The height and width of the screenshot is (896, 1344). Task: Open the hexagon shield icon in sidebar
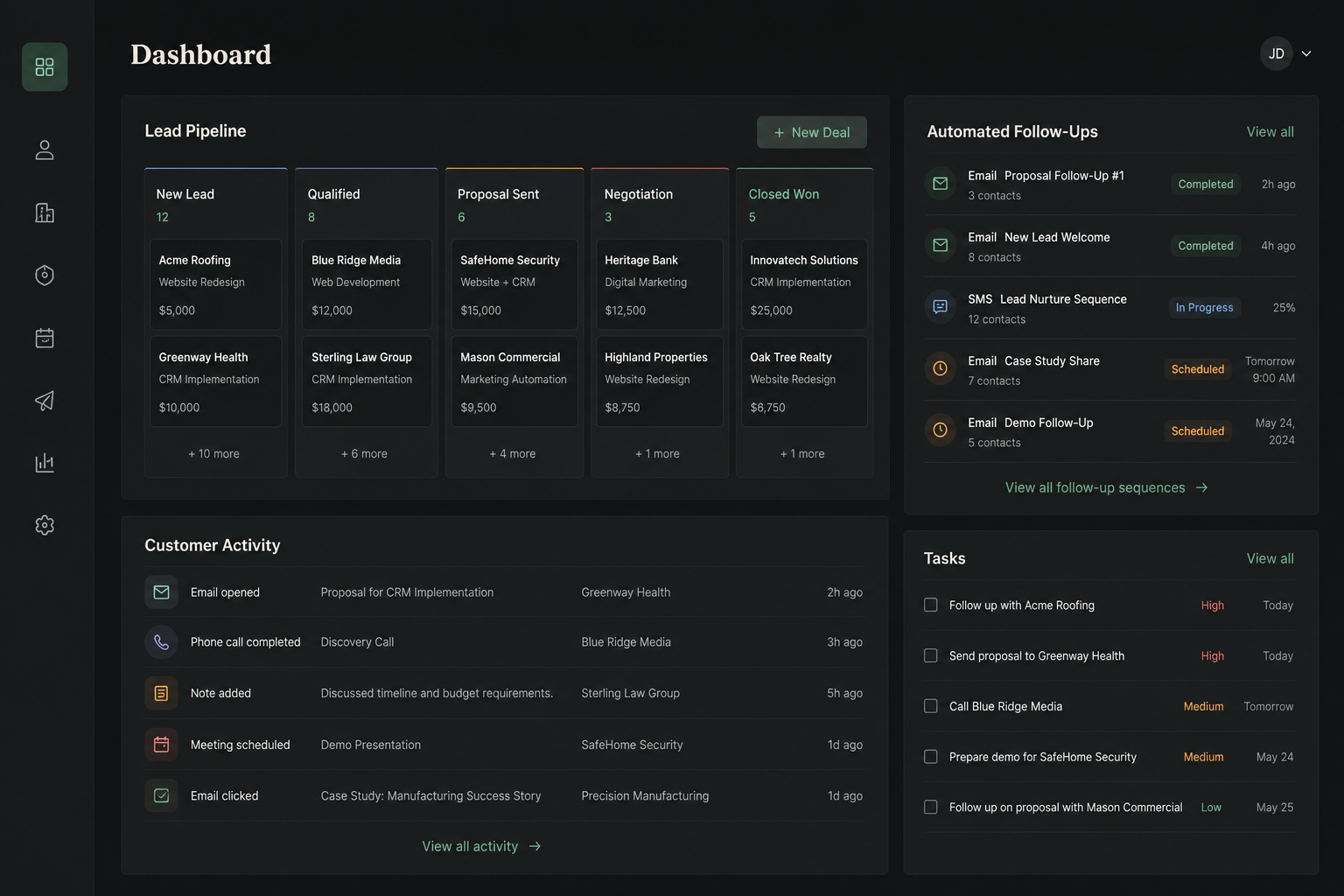pyautogui.click(x=45, y=276)
